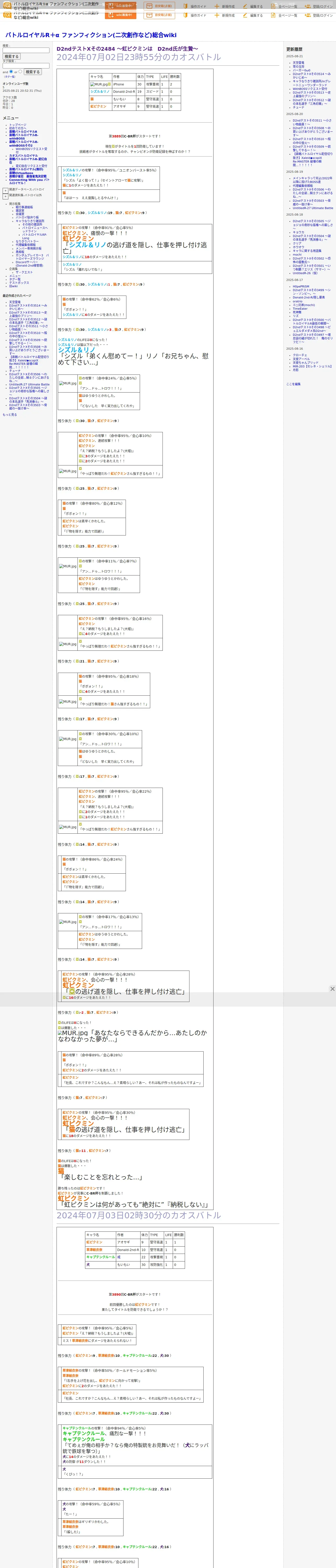336x1568 pixels.
Task: Click heading 2024年07月02日23時55分のカオスバトル
Action: pyautogui.click(x=139, y=57)
